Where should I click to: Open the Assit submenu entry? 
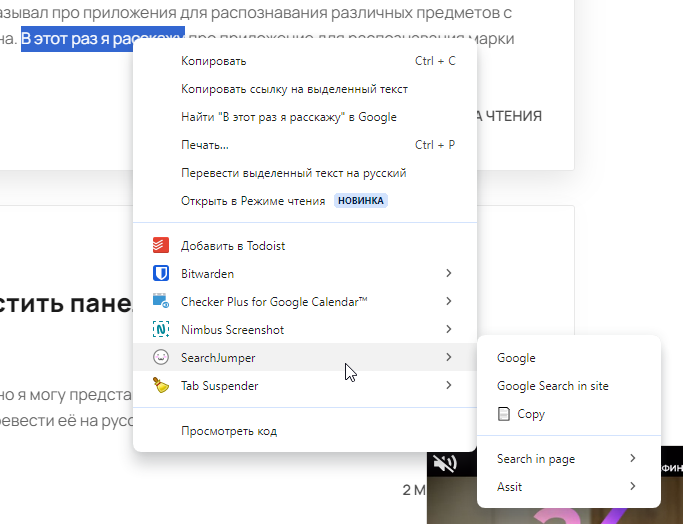coord(569,487)
